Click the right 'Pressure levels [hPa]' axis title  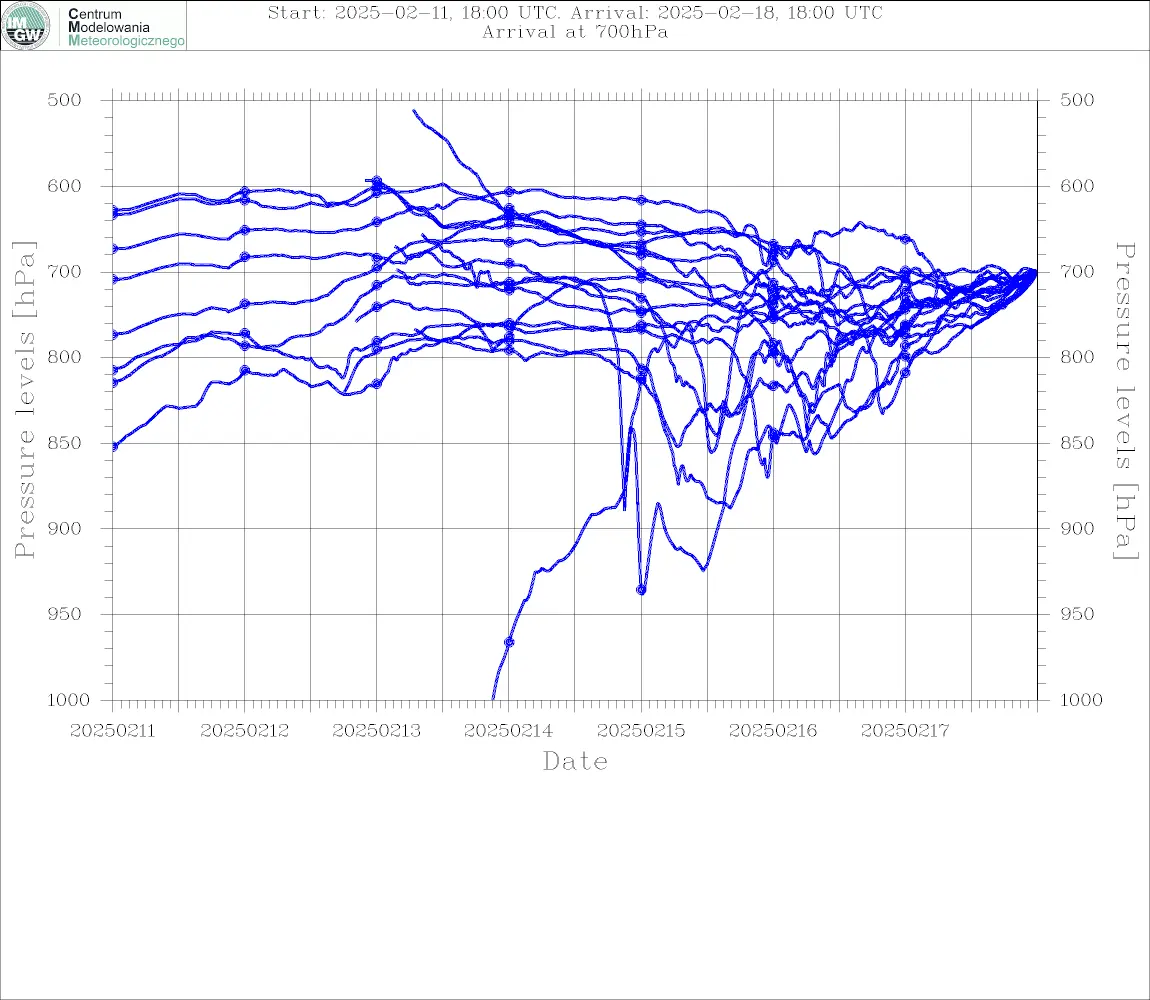pos(1126,401)
